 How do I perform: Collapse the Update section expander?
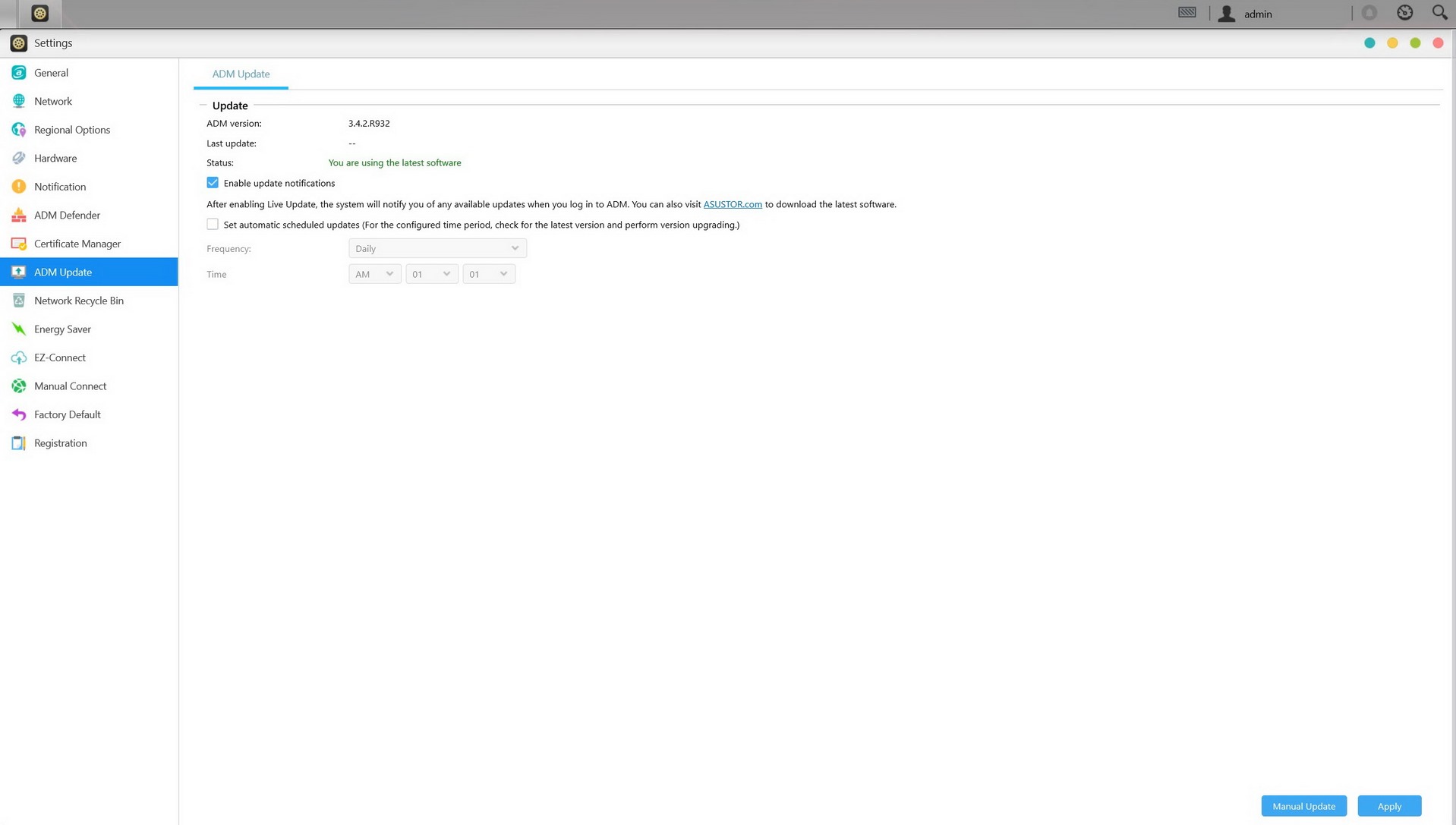203,105
